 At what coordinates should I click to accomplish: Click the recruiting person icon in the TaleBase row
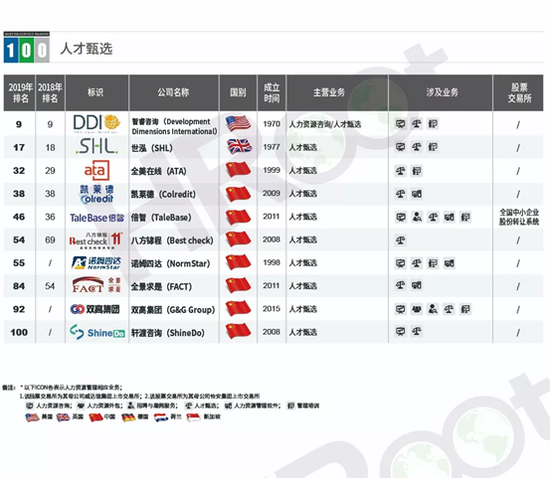pos(417,217)
